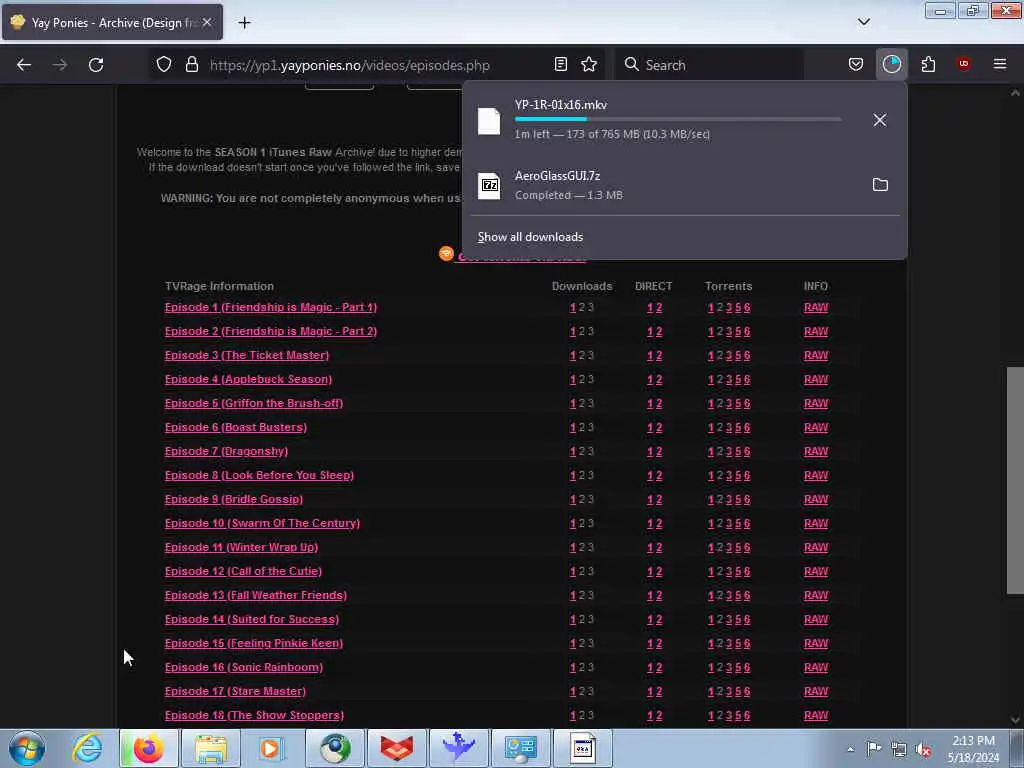The height and width of the screenshot is (768, 1024).
Task: Click RAW info for Episode 5
Action: pyautogui.click(x=816, y=404)
